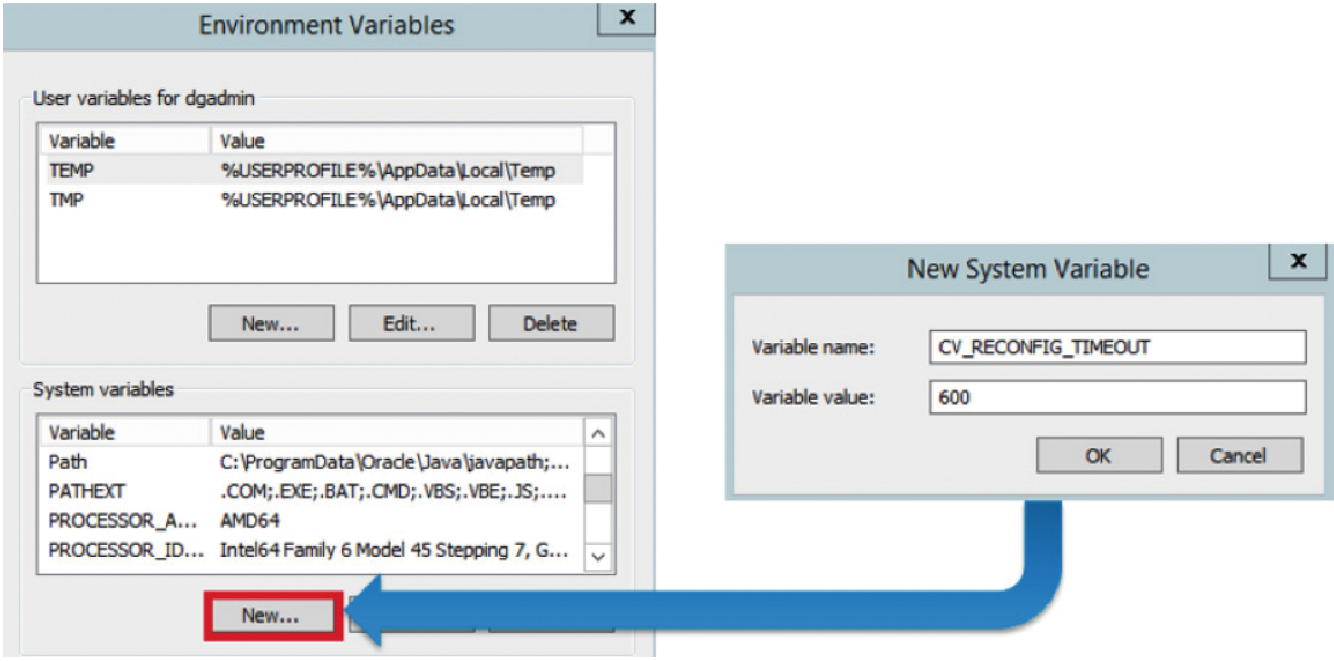Click the C:\ProgramData\Oracle\Java value cell
The image size is (1334, 661).
click(395, 462)
